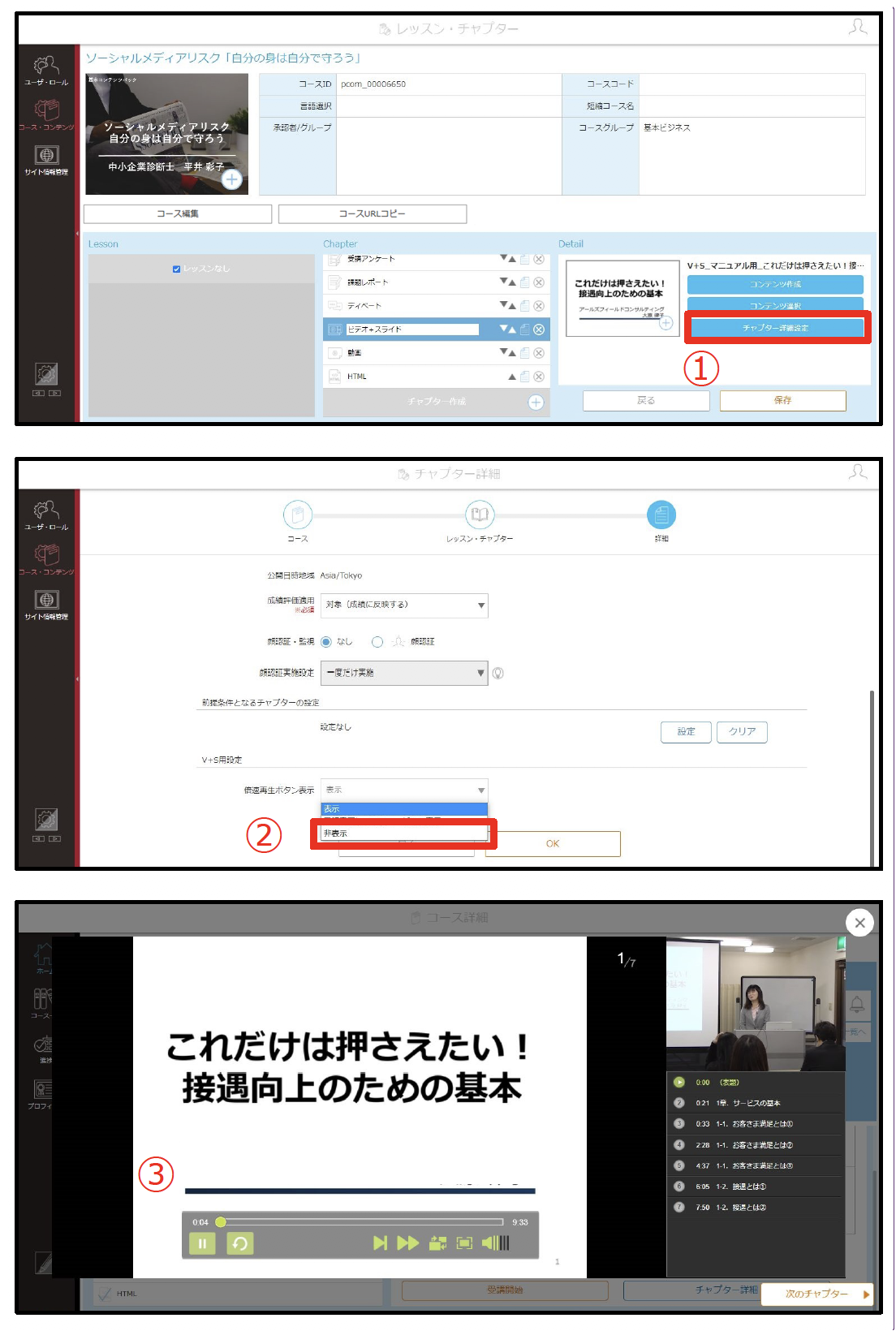Select the 詳細 step icon
This screenshot has height=1331, width=896.
661,515
